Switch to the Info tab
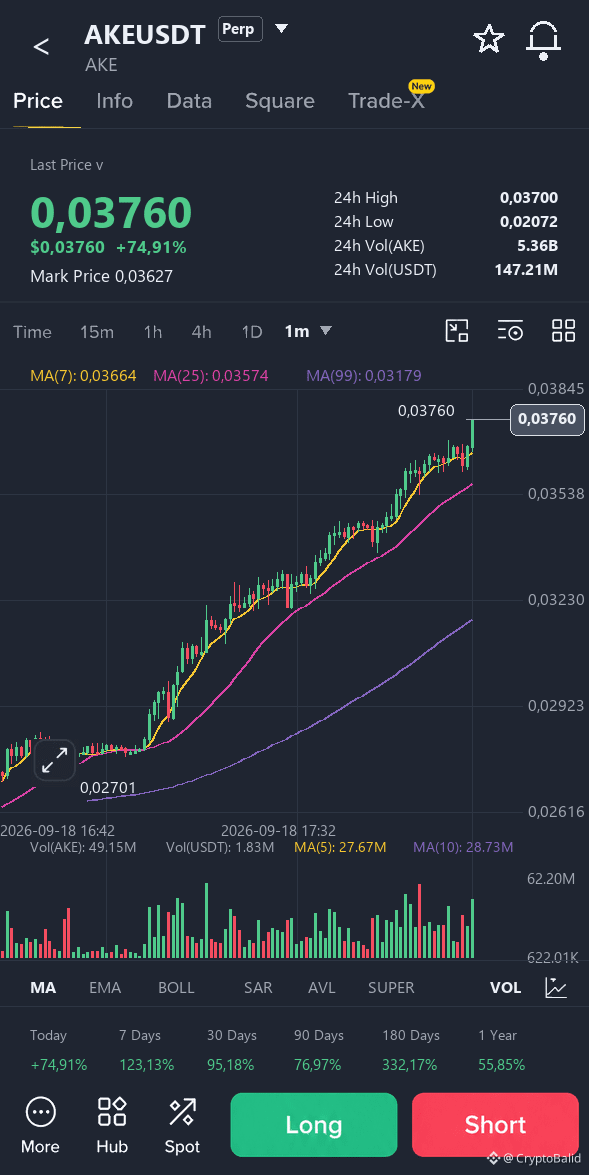Screen dimensions: 589x1175 click(x=115, y=101)
